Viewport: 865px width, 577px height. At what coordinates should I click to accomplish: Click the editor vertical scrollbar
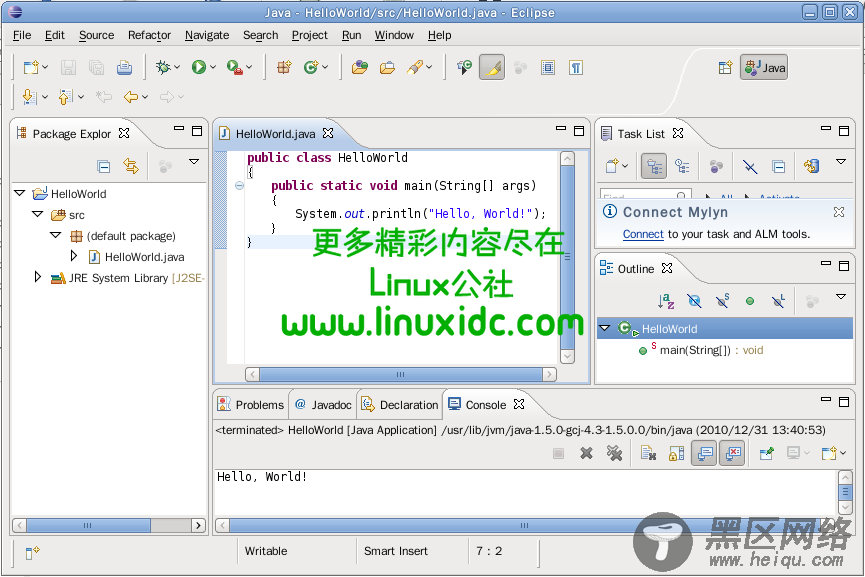(x=567, y=258)
